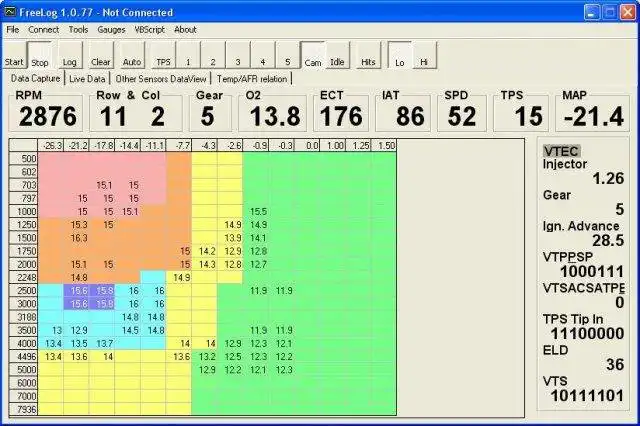Switch to the Data Capture tab
The image size is (640, 426).
pyautogui.click(x=36, y=78)
